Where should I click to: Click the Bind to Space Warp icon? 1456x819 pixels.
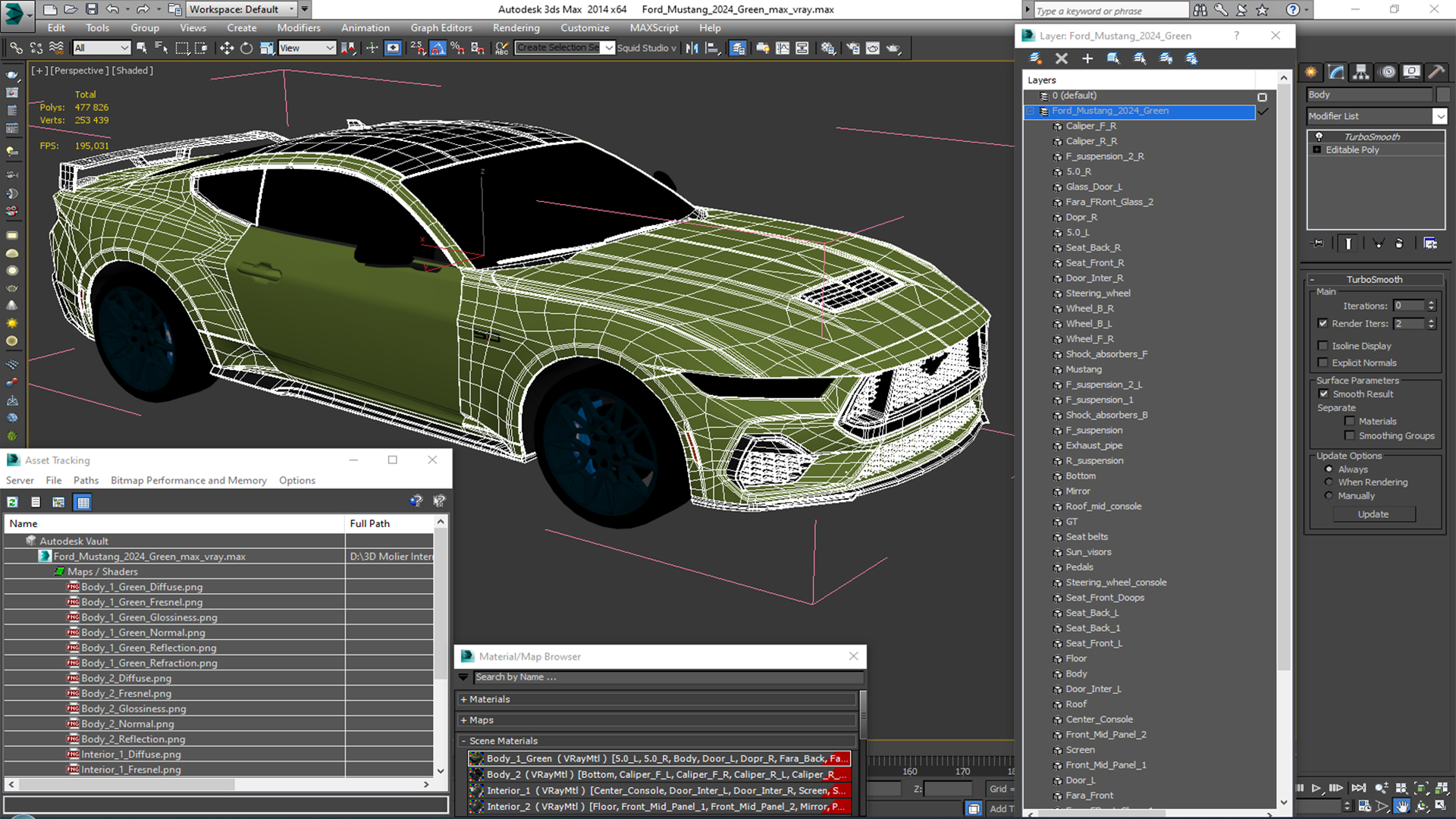(56, 48)
